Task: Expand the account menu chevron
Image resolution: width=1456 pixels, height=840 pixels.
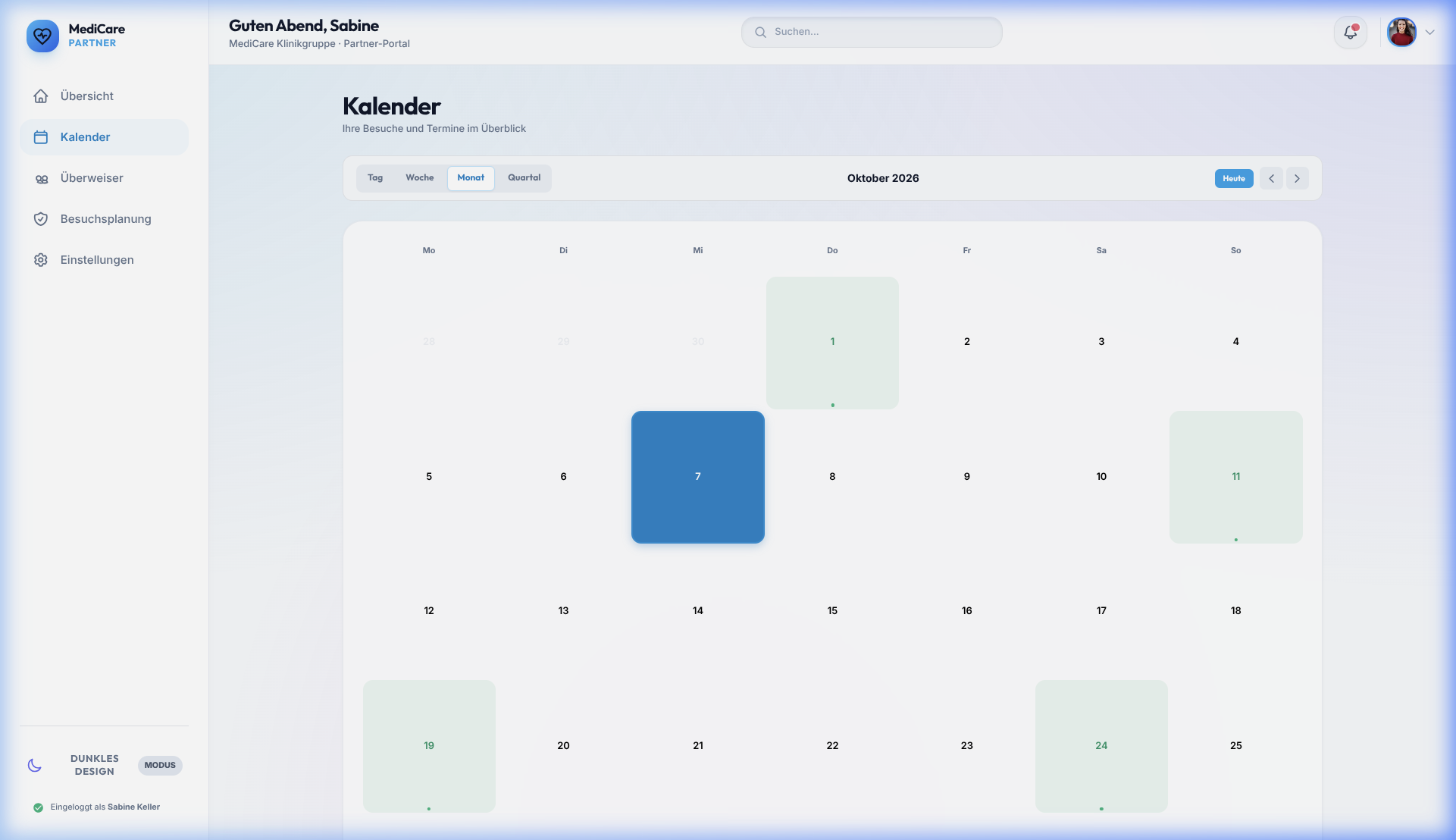Action: [x=1430, y=33]
